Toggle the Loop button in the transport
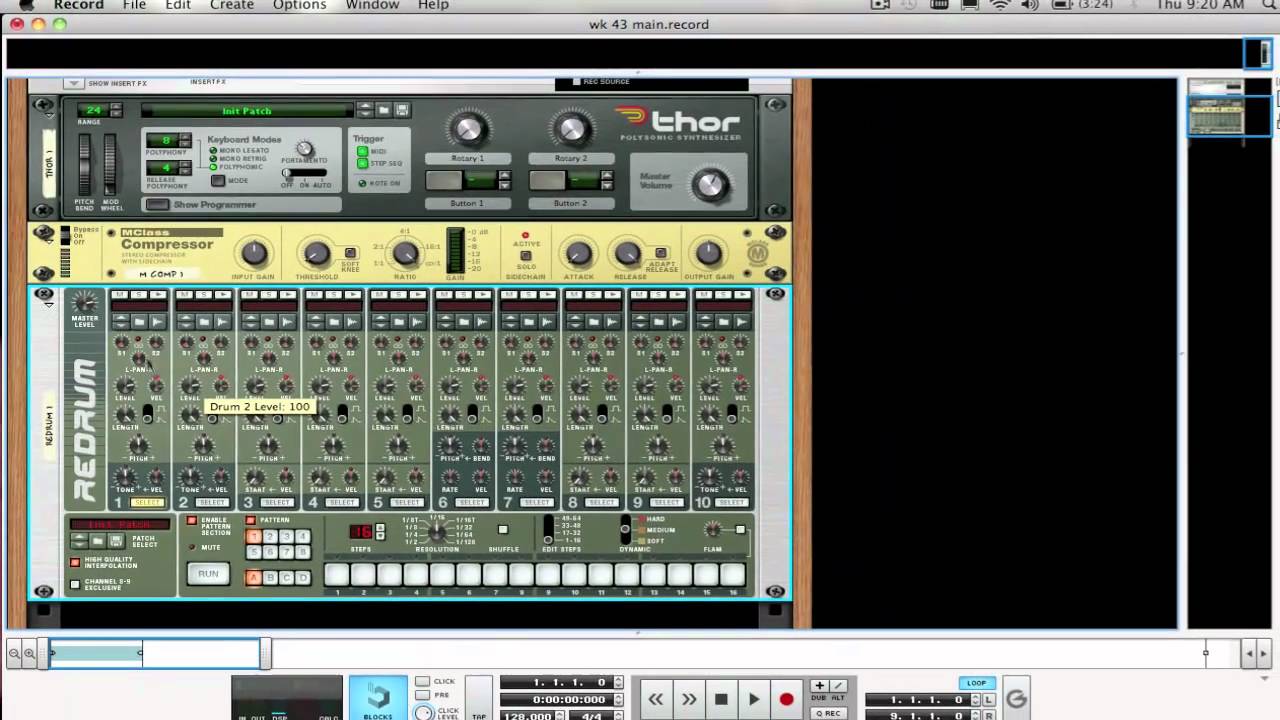This screenshot has width=1280, height=720. tap(977, 683)
